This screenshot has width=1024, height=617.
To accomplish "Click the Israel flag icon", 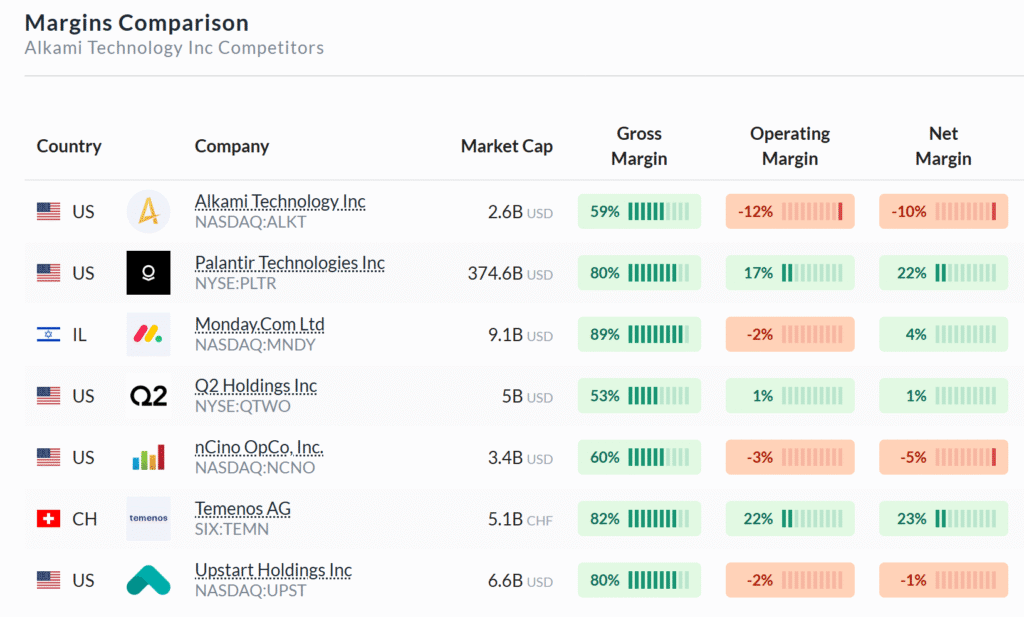I will coord(48,335).
